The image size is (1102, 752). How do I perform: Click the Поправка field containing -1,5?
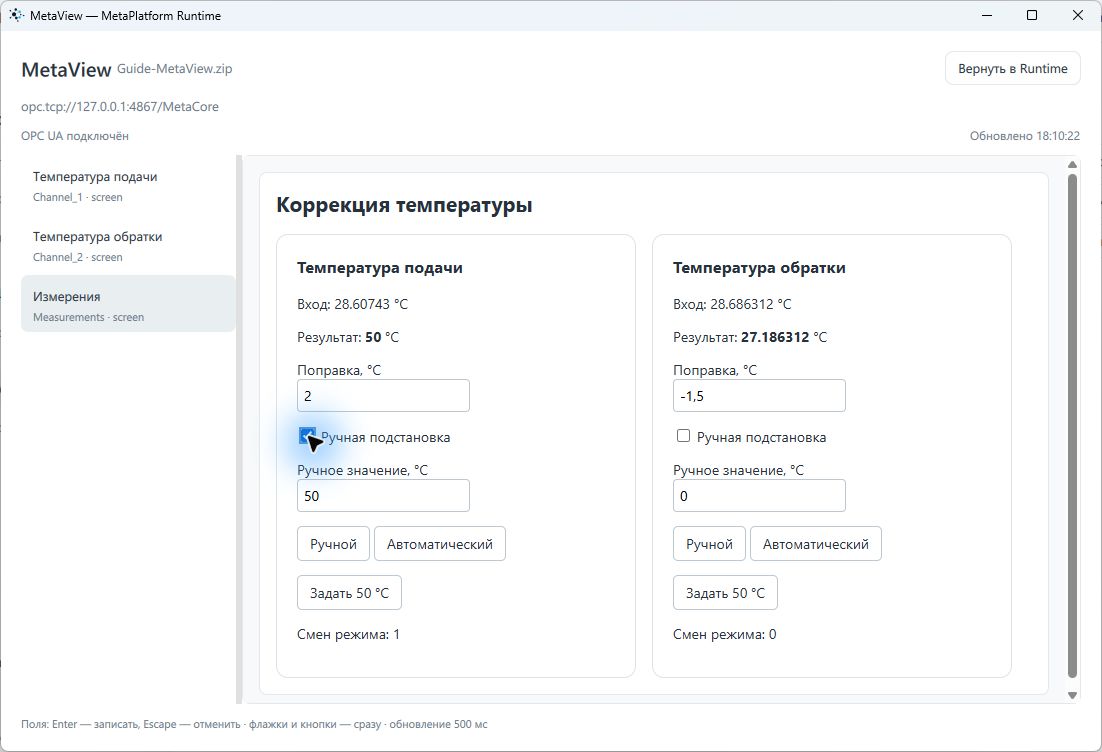click(x=759, y=396)
